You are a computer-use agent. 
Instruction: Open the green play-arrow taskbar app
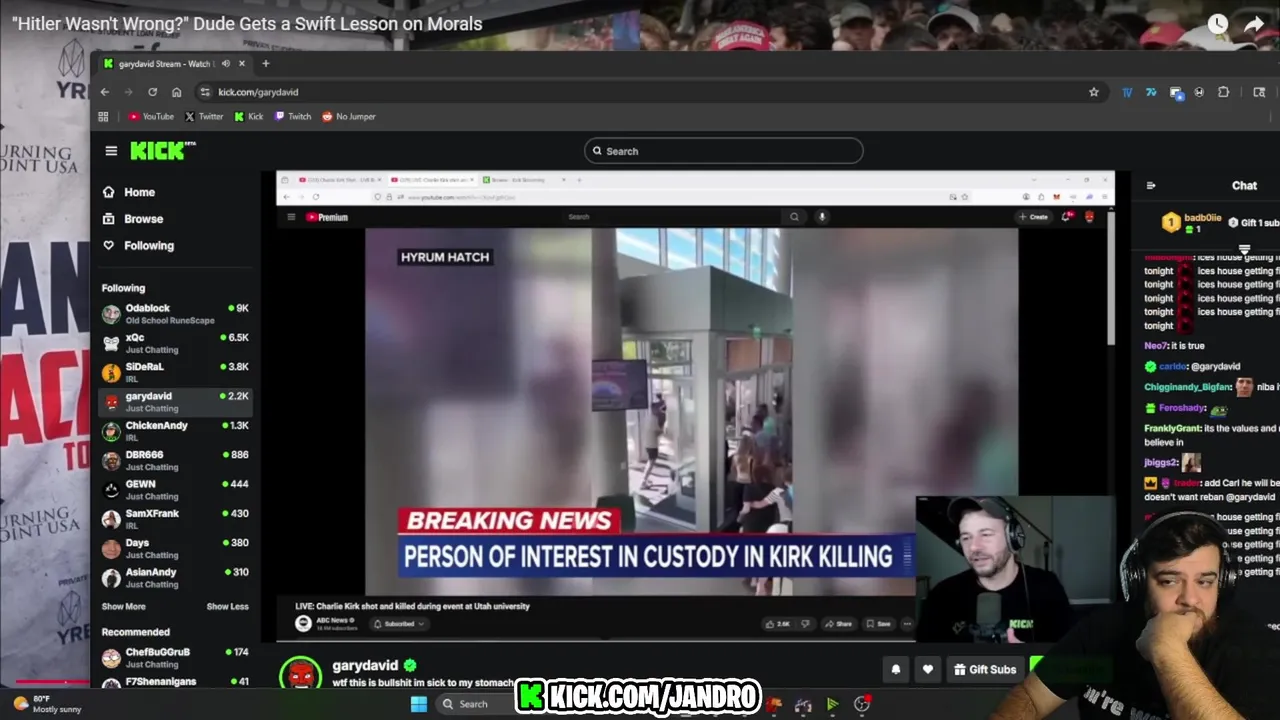pos(832,705)
